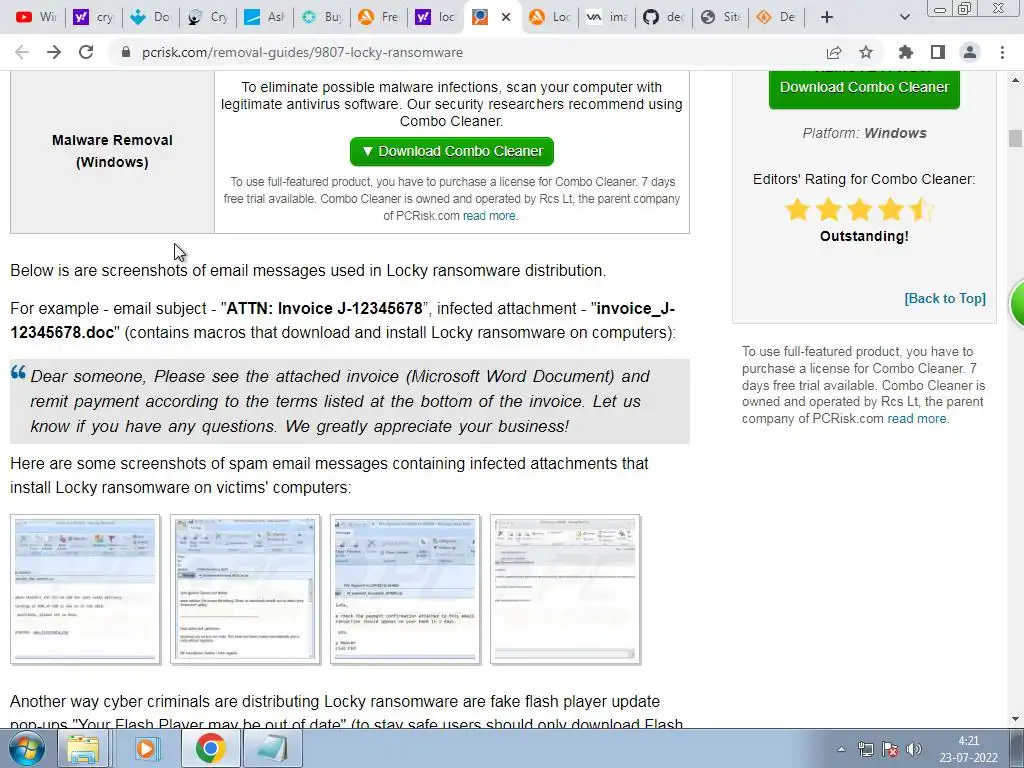Viewport: 1024px width, 768px height.
Task: Open 'read more' link in table
Action: pos(489,216)
